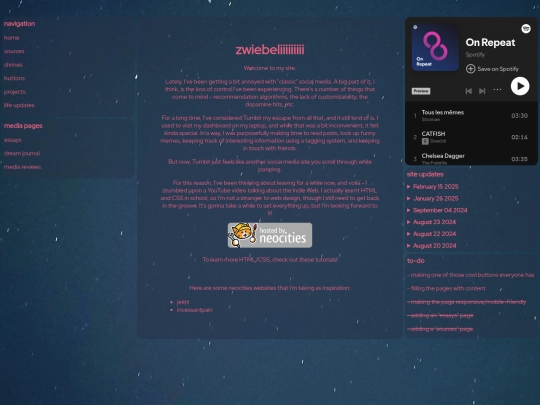This screenshot has height=405, width=540.
Task: Select the track CATFISH
Action: [433, 134]
